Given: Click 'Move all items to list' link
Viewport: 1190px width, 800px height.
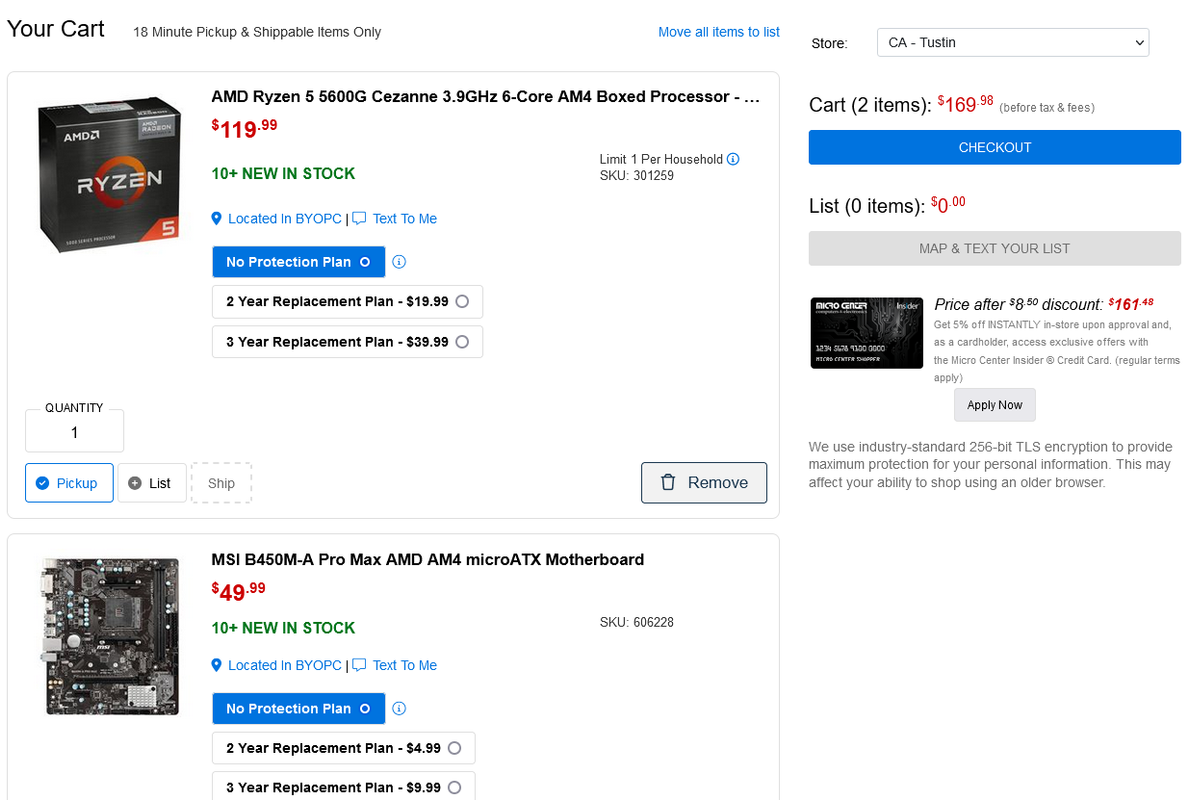Looking at the screenshot, I should click(718, 32).
